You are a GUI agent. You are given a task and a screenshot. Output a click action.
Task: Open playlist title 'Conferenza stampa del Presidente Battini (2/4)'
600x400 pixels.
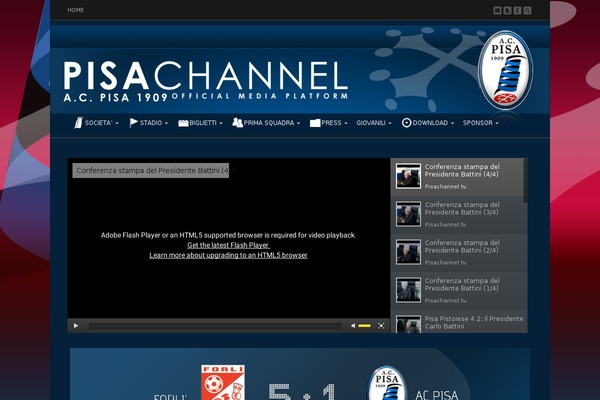pos(462,246)
